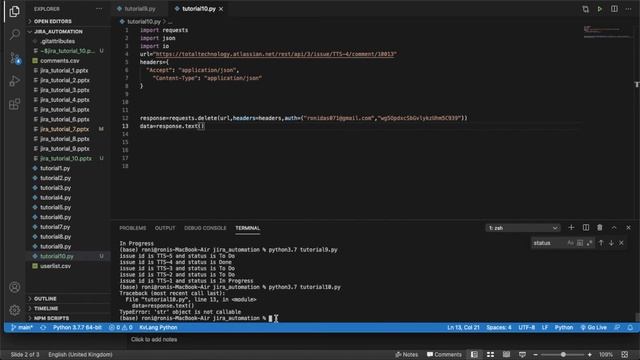Image resolution: width=640 pixels, height=360 pixels.
Task: Create a new terminal with plus icon
Action: (571, 227)
